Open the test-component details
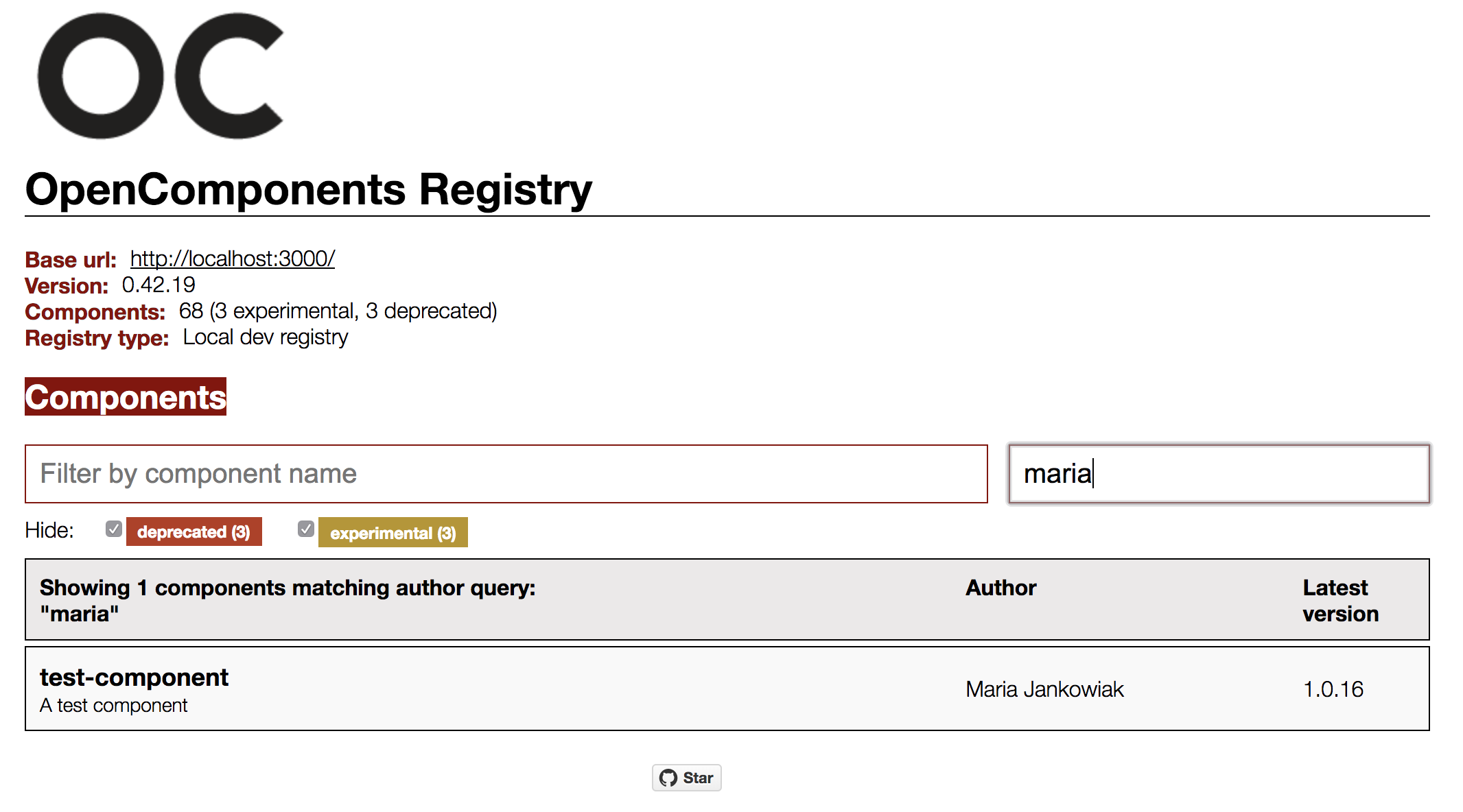 [134, 677]
